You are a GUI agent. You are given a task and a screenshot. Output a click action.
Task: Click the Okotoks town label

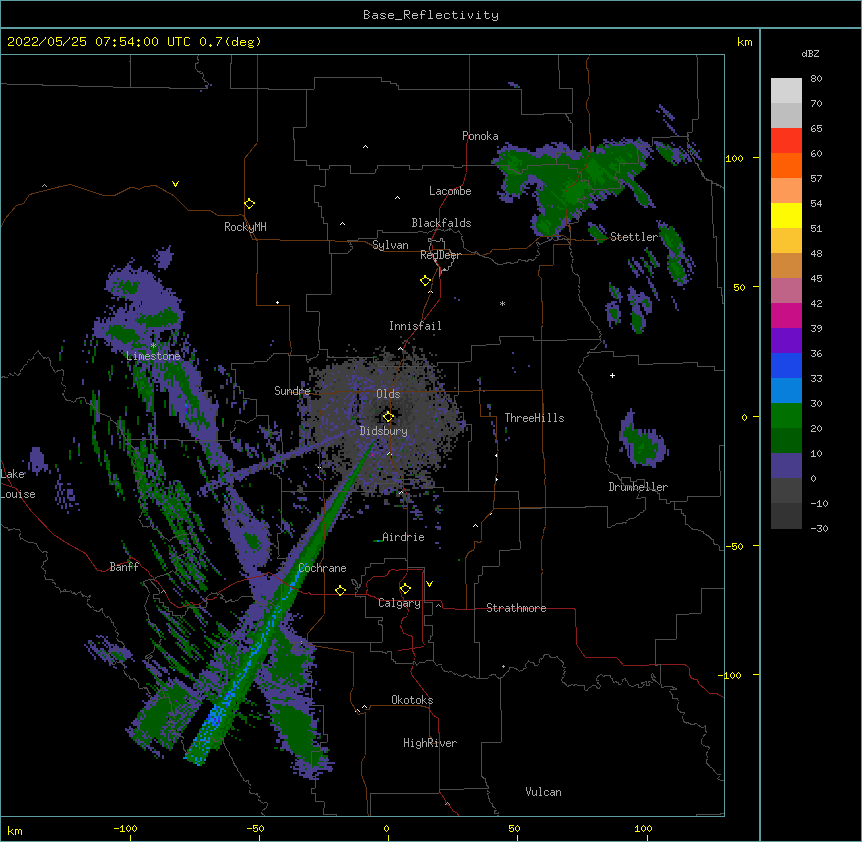point(412,700)
